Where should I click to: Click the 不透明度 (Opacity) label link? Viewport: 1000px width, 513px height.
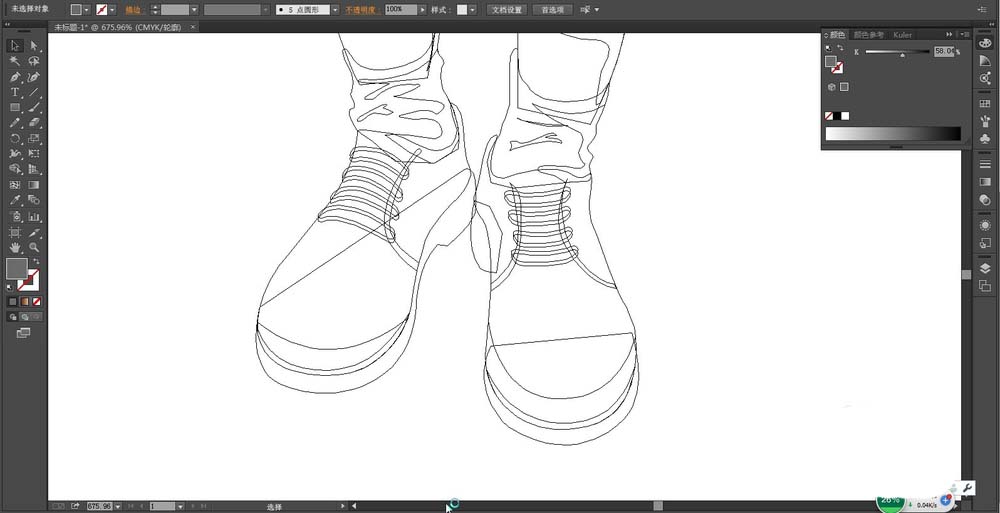(363, 10)
